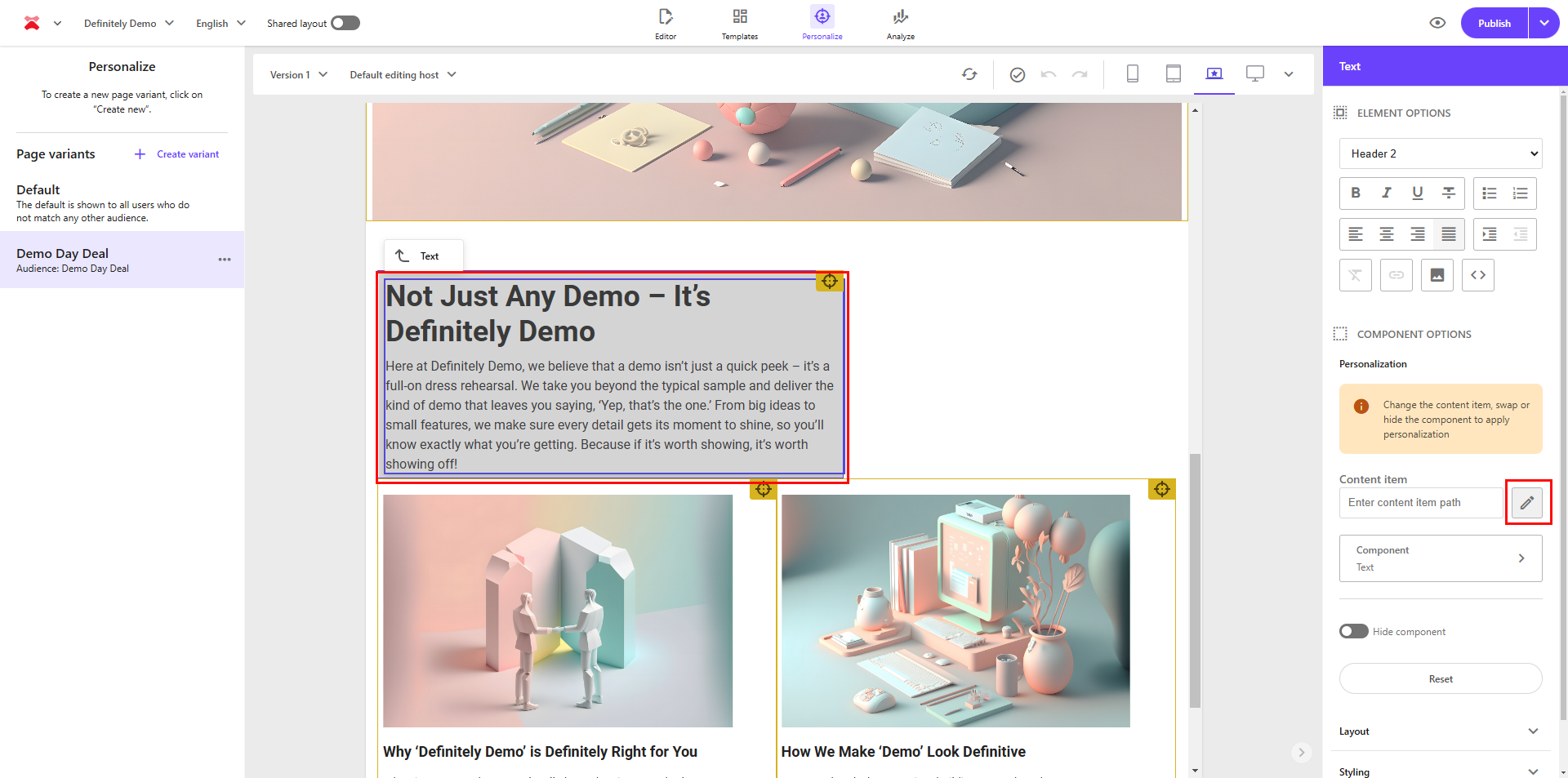Screen dimensions: 1568x778
Task: Align text right
Action: (1418, 234)
